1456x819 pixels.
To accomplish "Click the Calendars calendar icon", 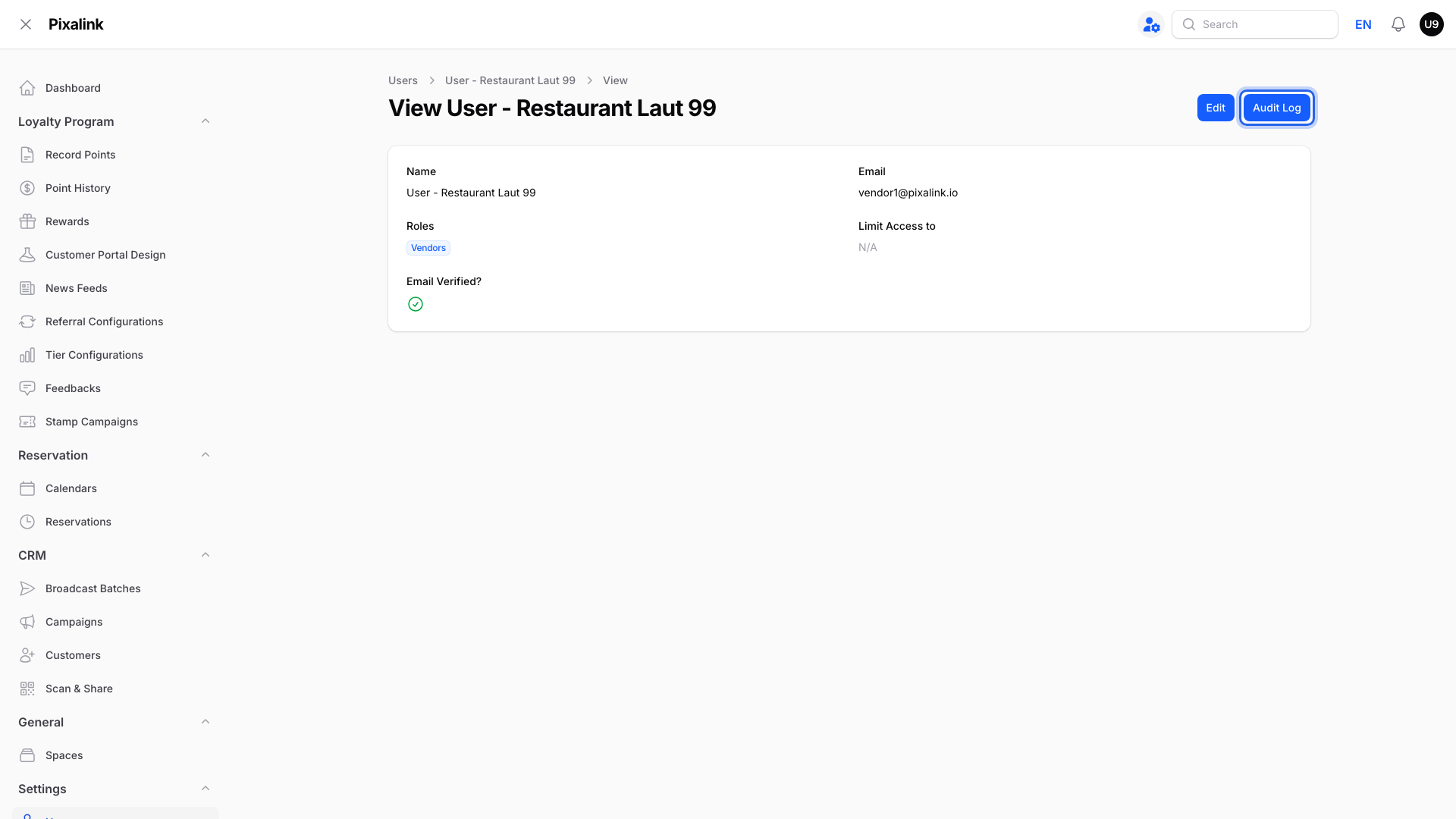I will click(27, 488).
